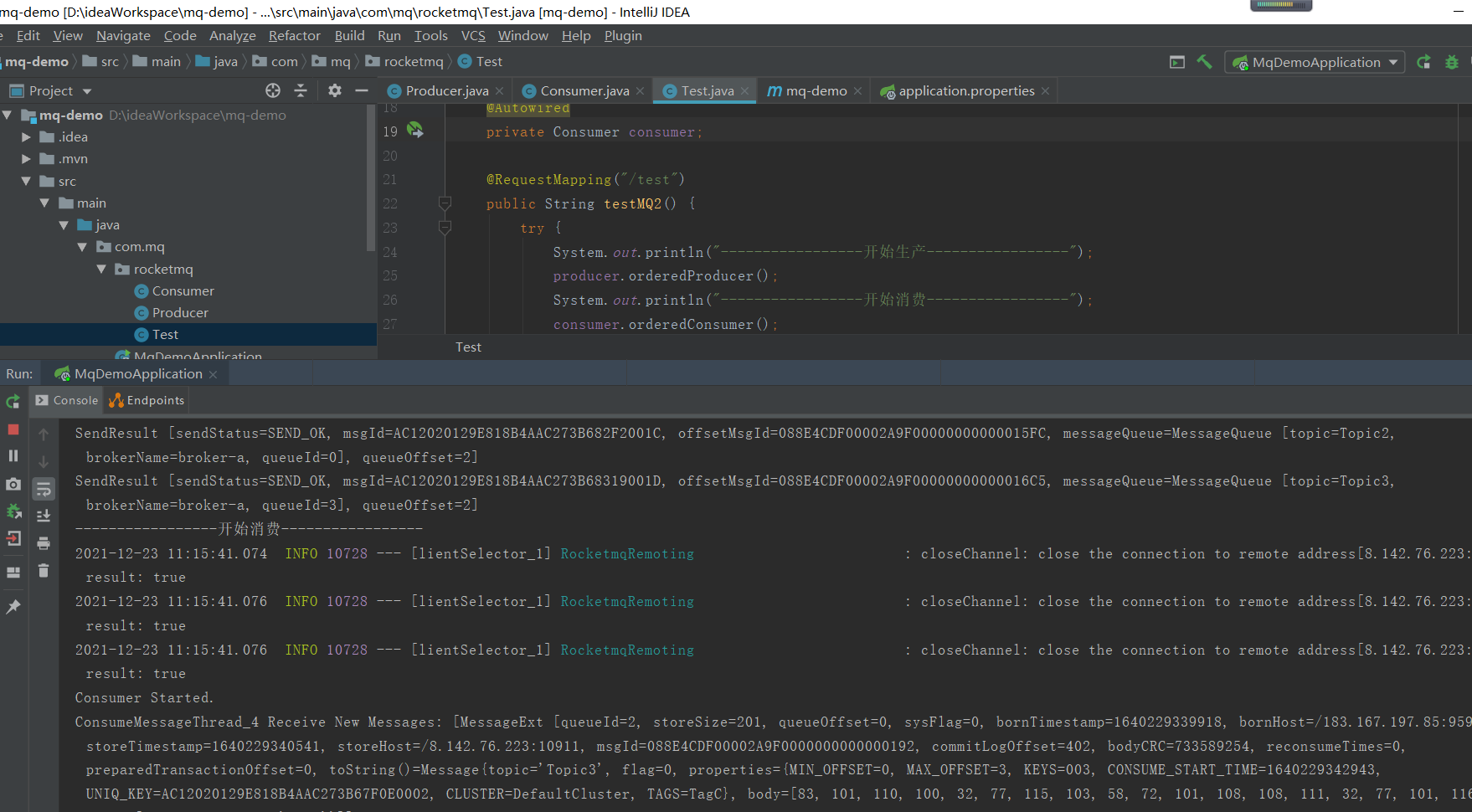
Task: Close the Producer.java tab
Action: point(500,91)
